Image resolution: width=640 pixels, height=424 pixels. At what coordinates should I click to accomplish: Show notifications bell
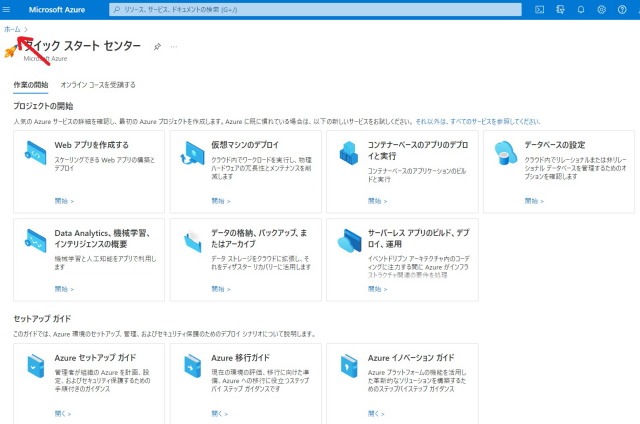(581, 9)
